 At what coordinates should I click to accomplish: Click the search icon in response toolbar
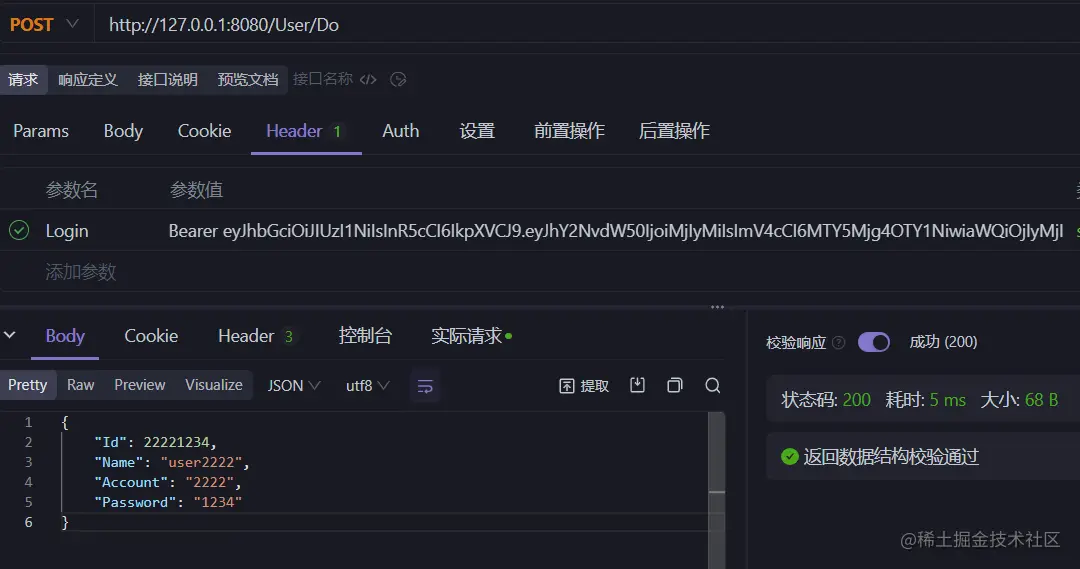[x=713, y=385]
